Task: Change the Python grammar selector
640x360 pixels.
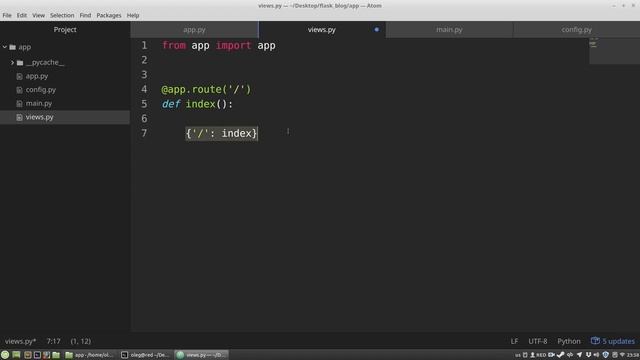Action: (x=569, y=341)
